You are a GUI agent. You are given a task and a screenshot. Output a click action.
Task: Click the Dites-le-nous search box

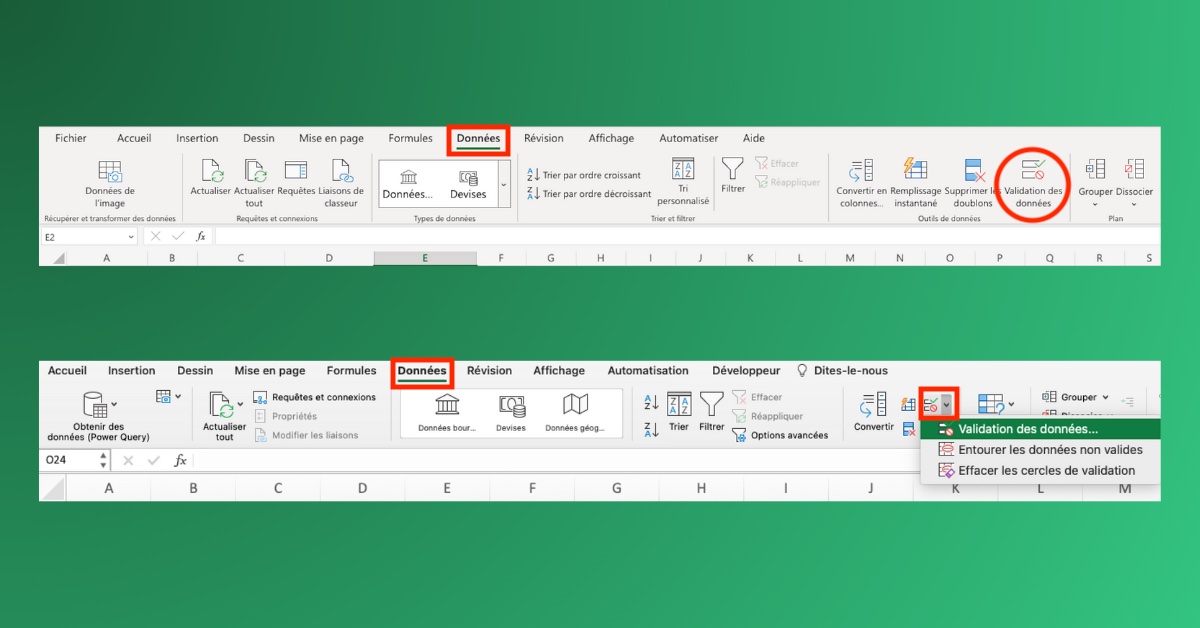842,370
